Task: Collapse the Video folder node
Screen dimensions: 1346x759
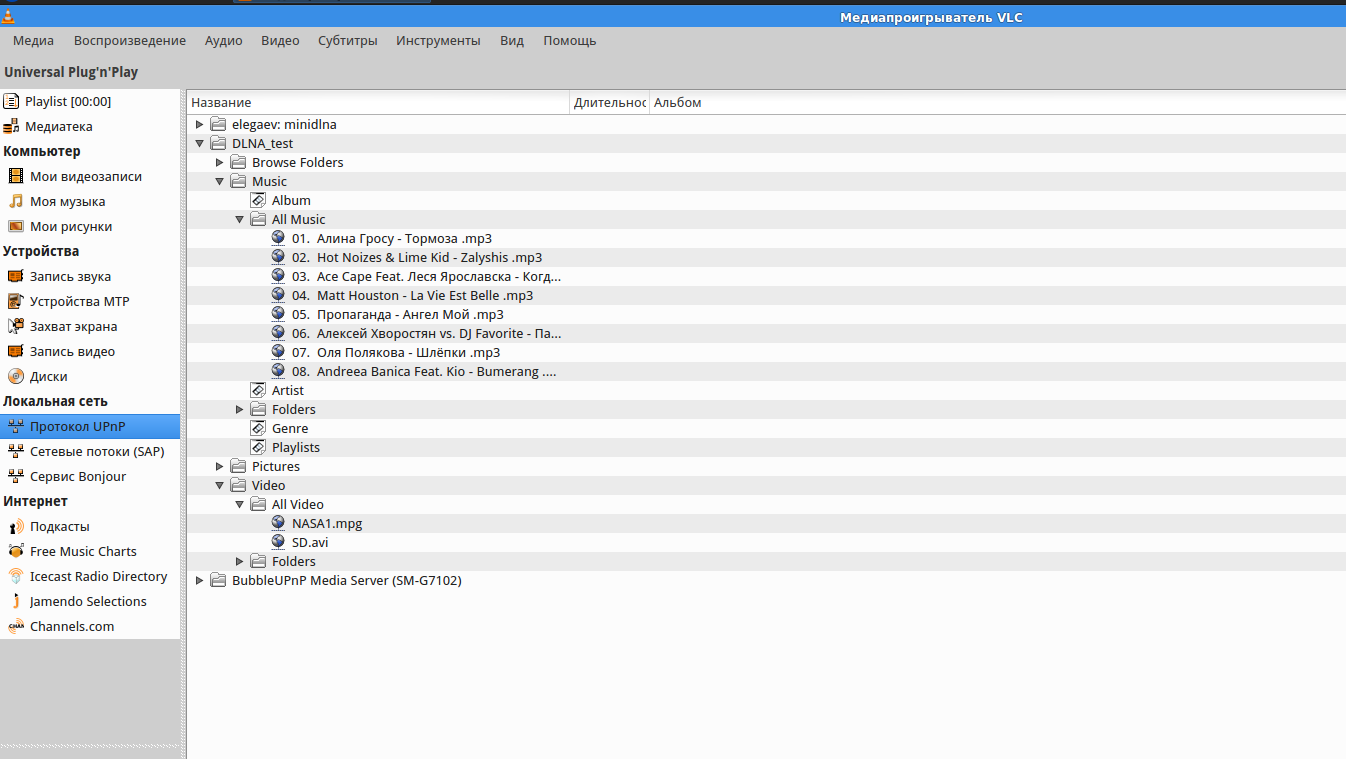Action: 220,485
